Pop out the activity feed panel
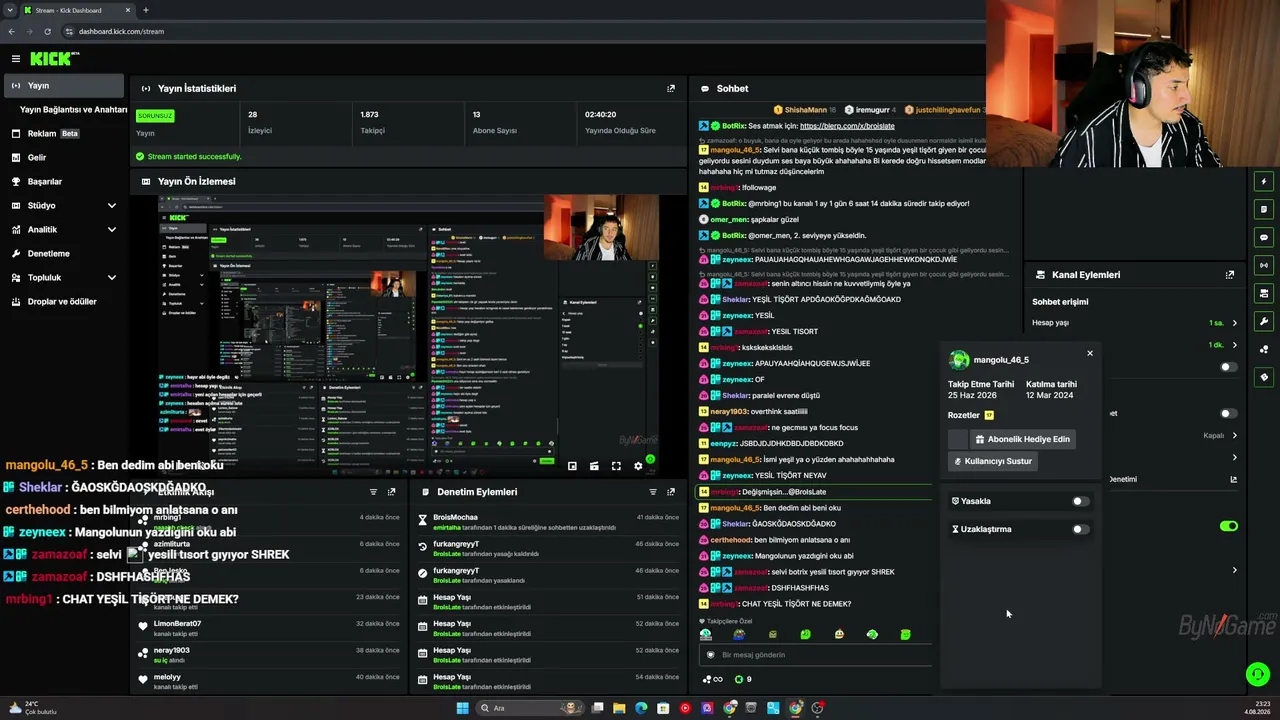Viewport: 1280px width, 720px height. pyautogui.click(x=391, y=492)
